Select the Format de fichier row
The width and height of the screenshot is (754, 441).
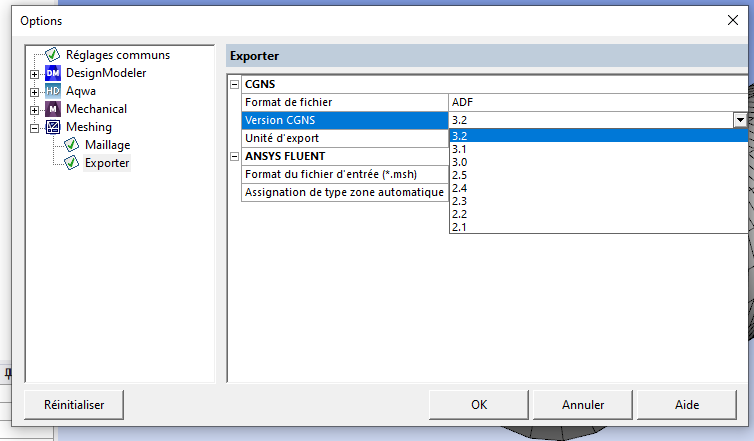pyautogui.click(x=340, y=102)
